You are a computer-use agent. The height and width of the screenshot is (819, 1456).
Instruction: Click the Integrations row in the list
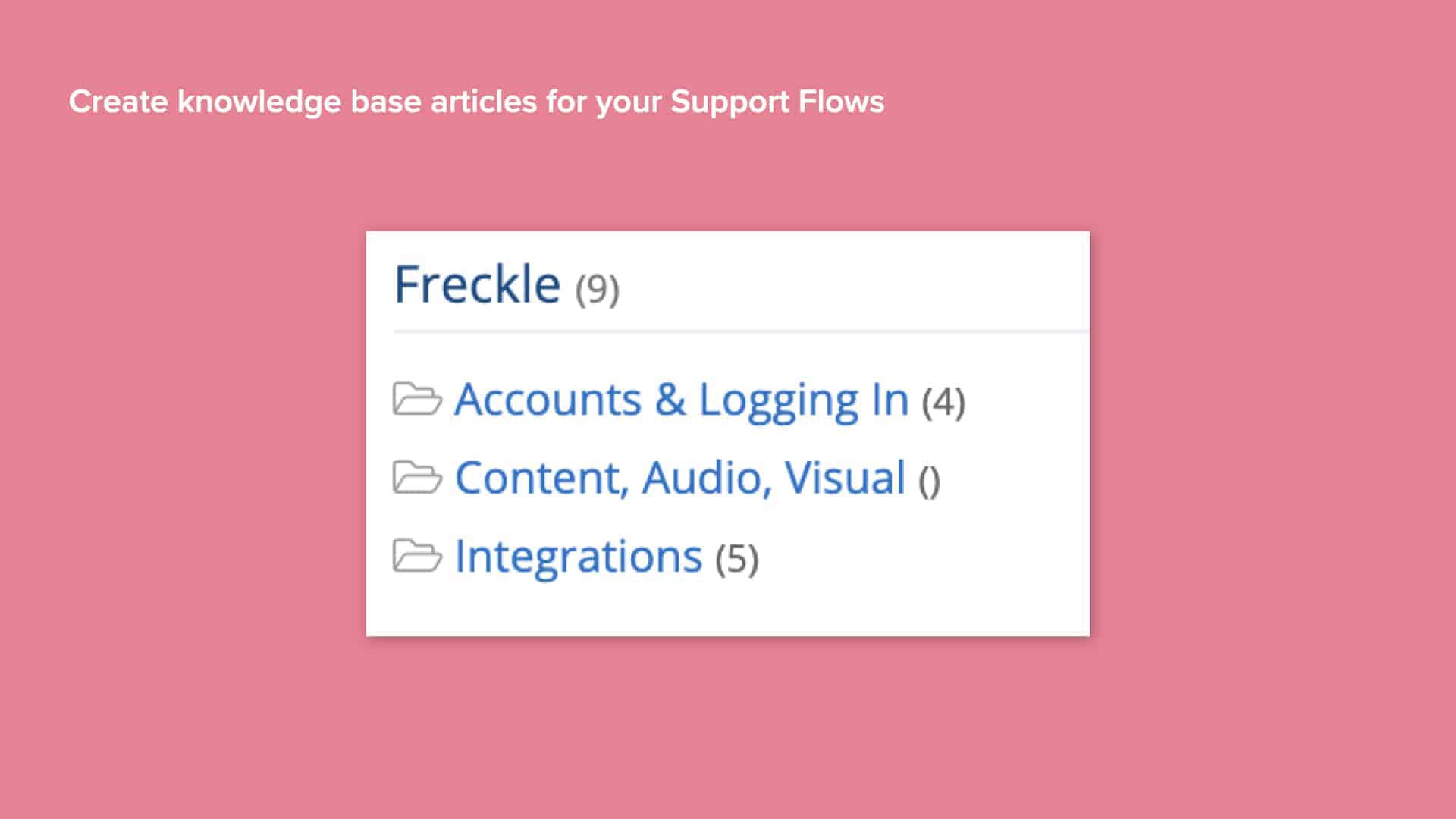coord(578,556)
